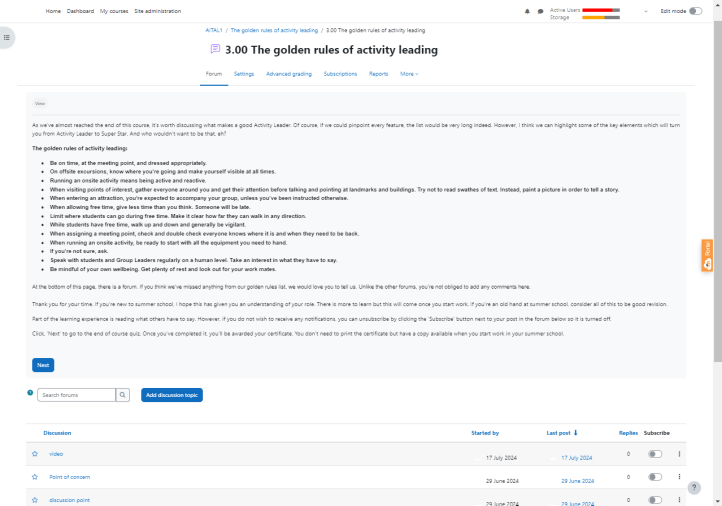
Task: Star the 'video' discussion
Action: click(35, 454)
